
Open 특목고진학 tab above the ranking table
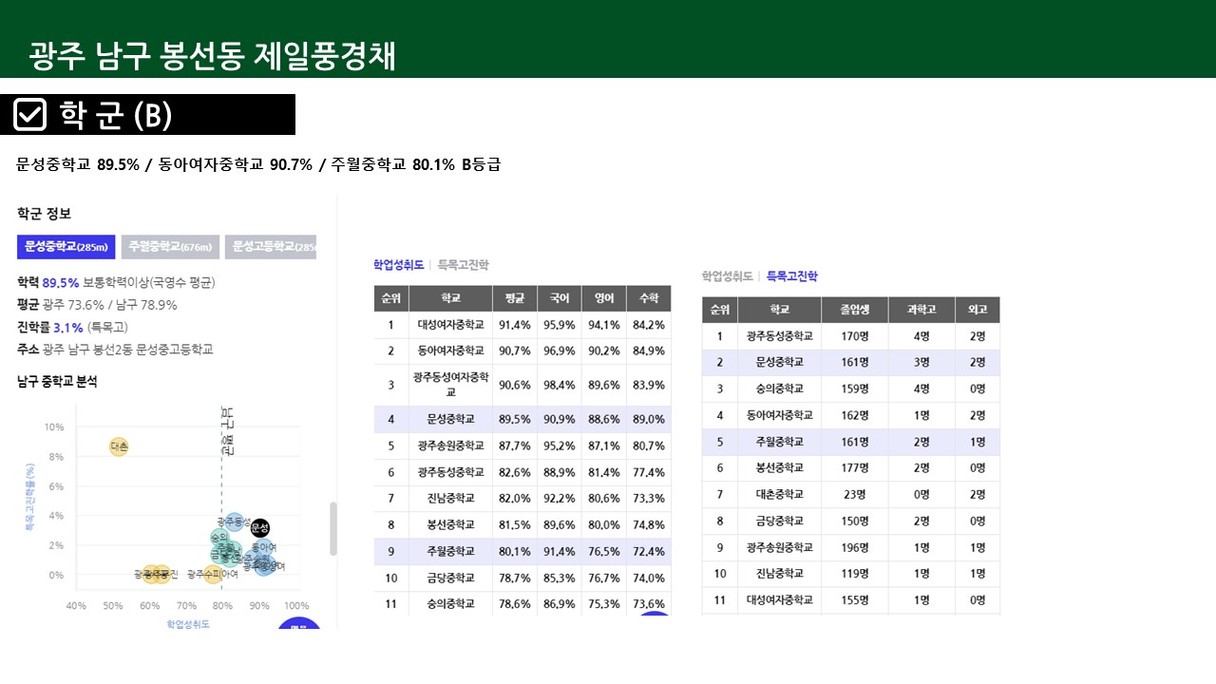pyautogui.click(x=464, y=265)
